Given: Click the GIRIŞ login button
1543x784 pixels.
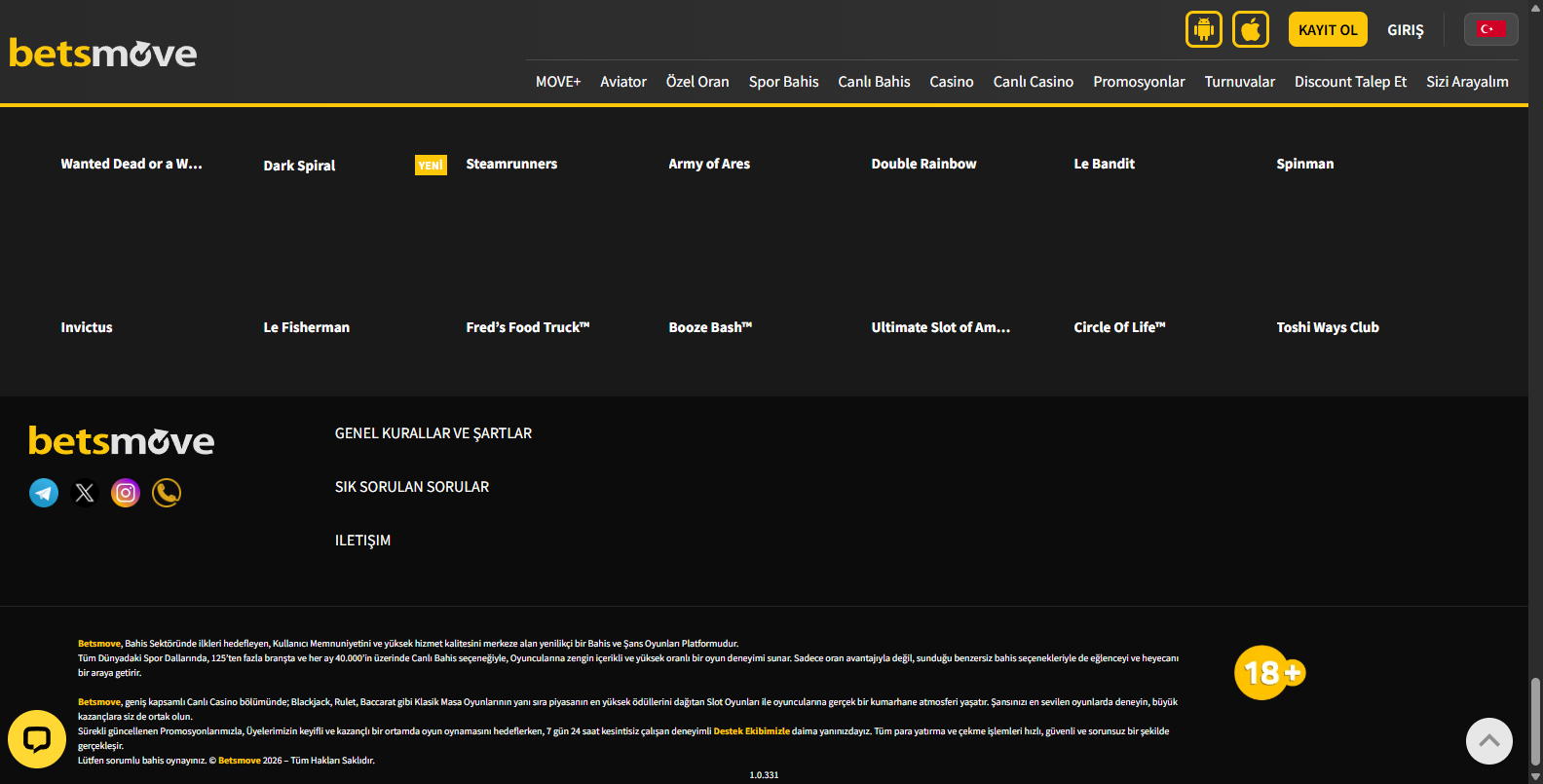Looking at the screenshot, I should [x=1405, y=30].
